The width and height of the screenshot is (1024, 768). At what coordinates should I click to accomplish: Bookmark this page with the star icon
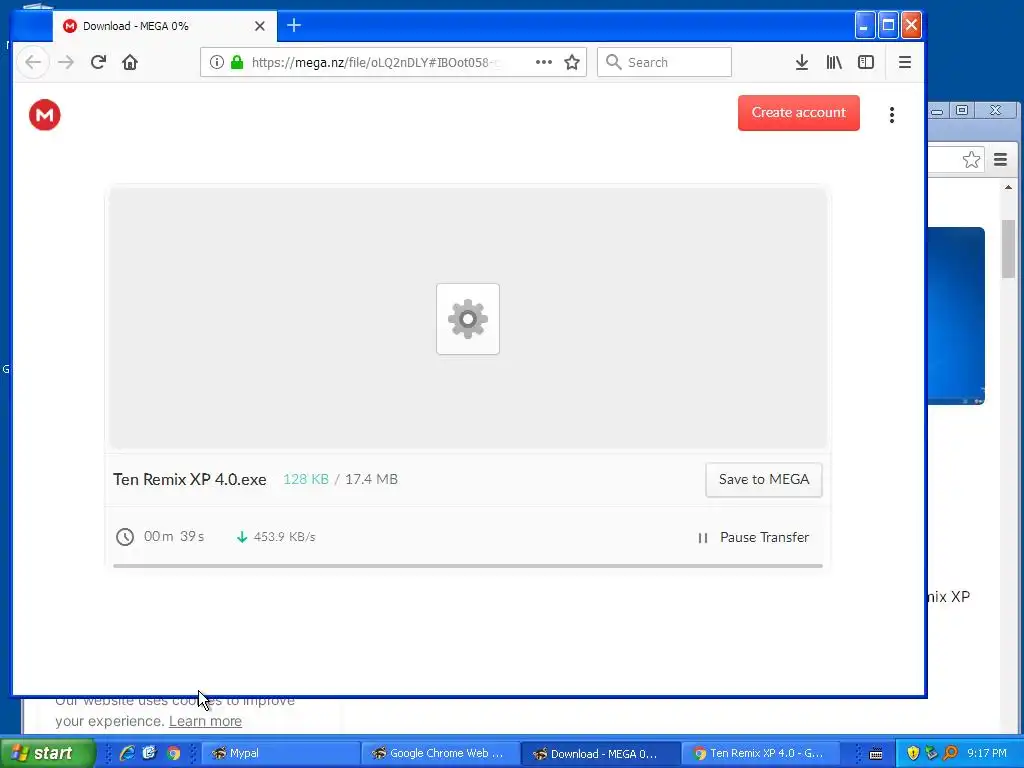(x=572, y=62)
